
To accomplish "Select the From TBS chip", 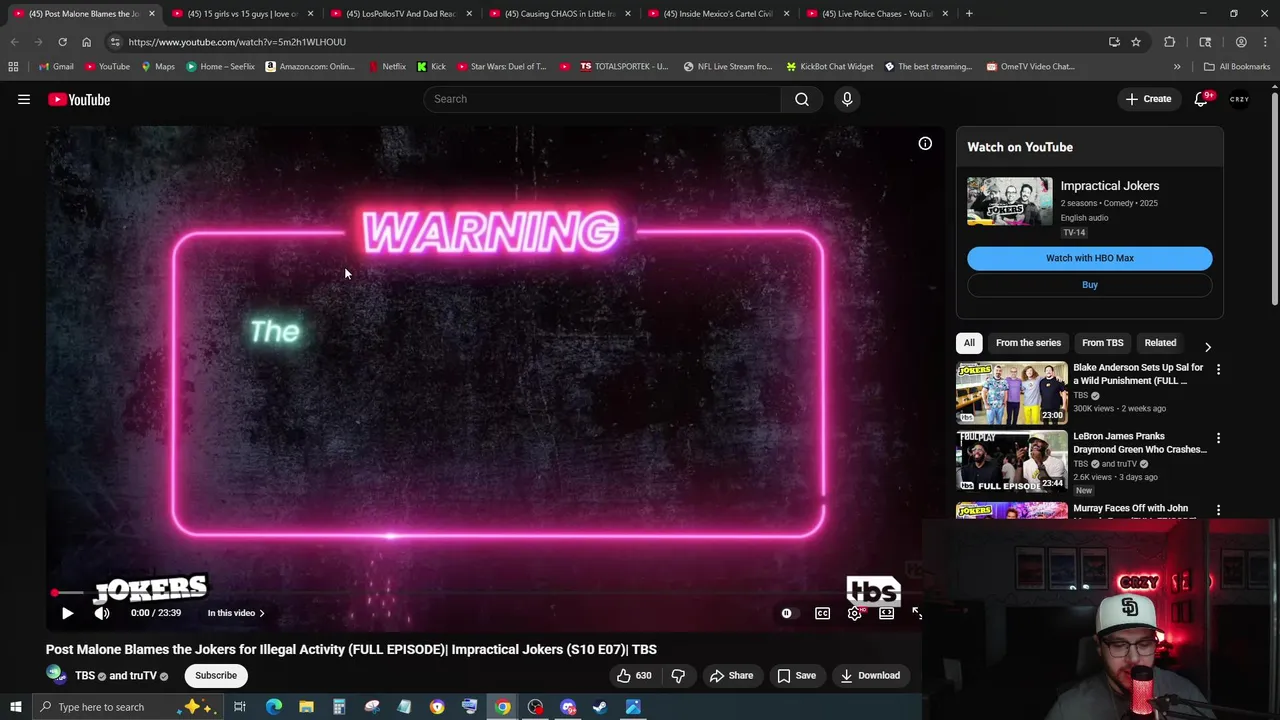I will pos(1102,343).
